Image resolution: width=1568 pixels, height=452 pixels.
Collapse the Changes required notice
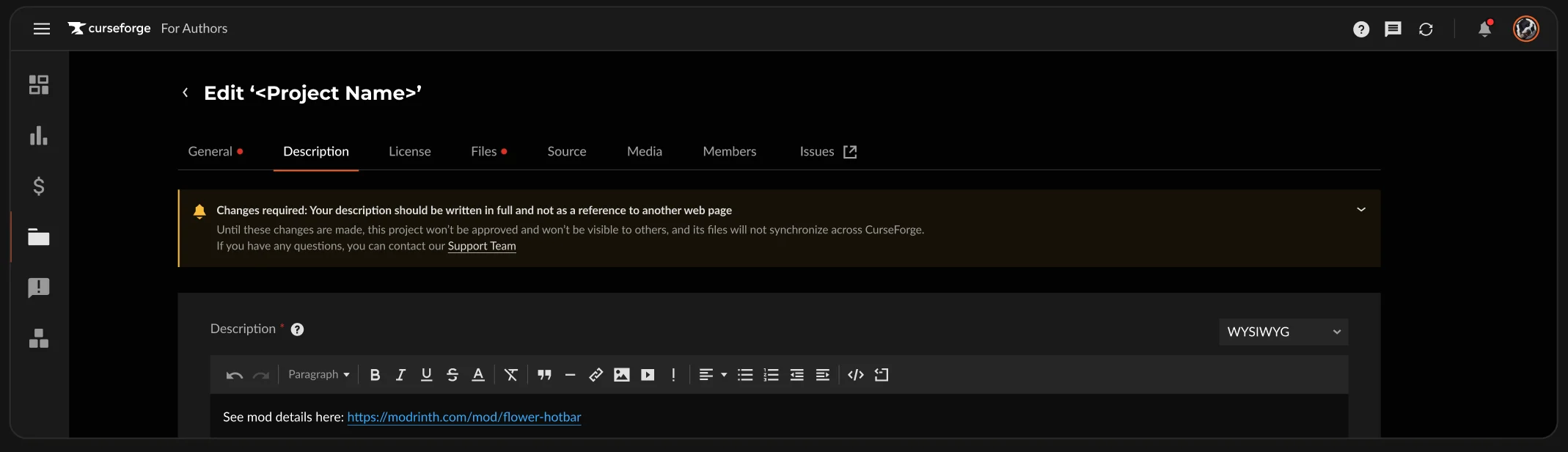point(1361,210)
